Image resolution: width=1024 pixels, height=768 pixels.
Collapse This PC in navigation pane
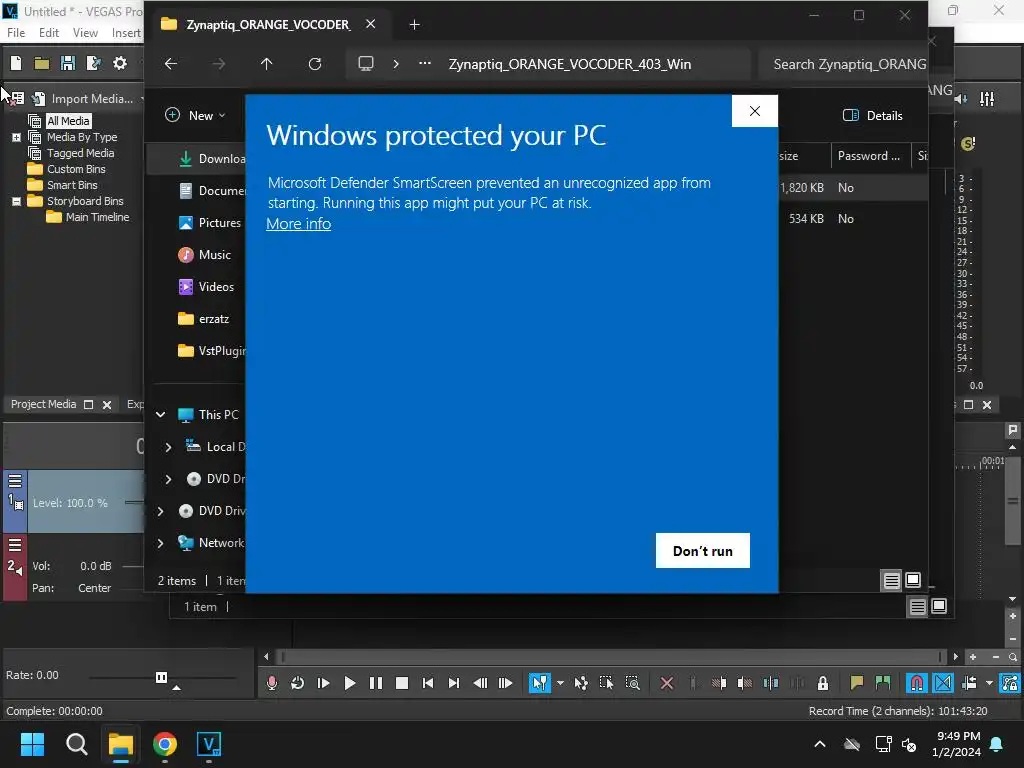tap(160, 415)
